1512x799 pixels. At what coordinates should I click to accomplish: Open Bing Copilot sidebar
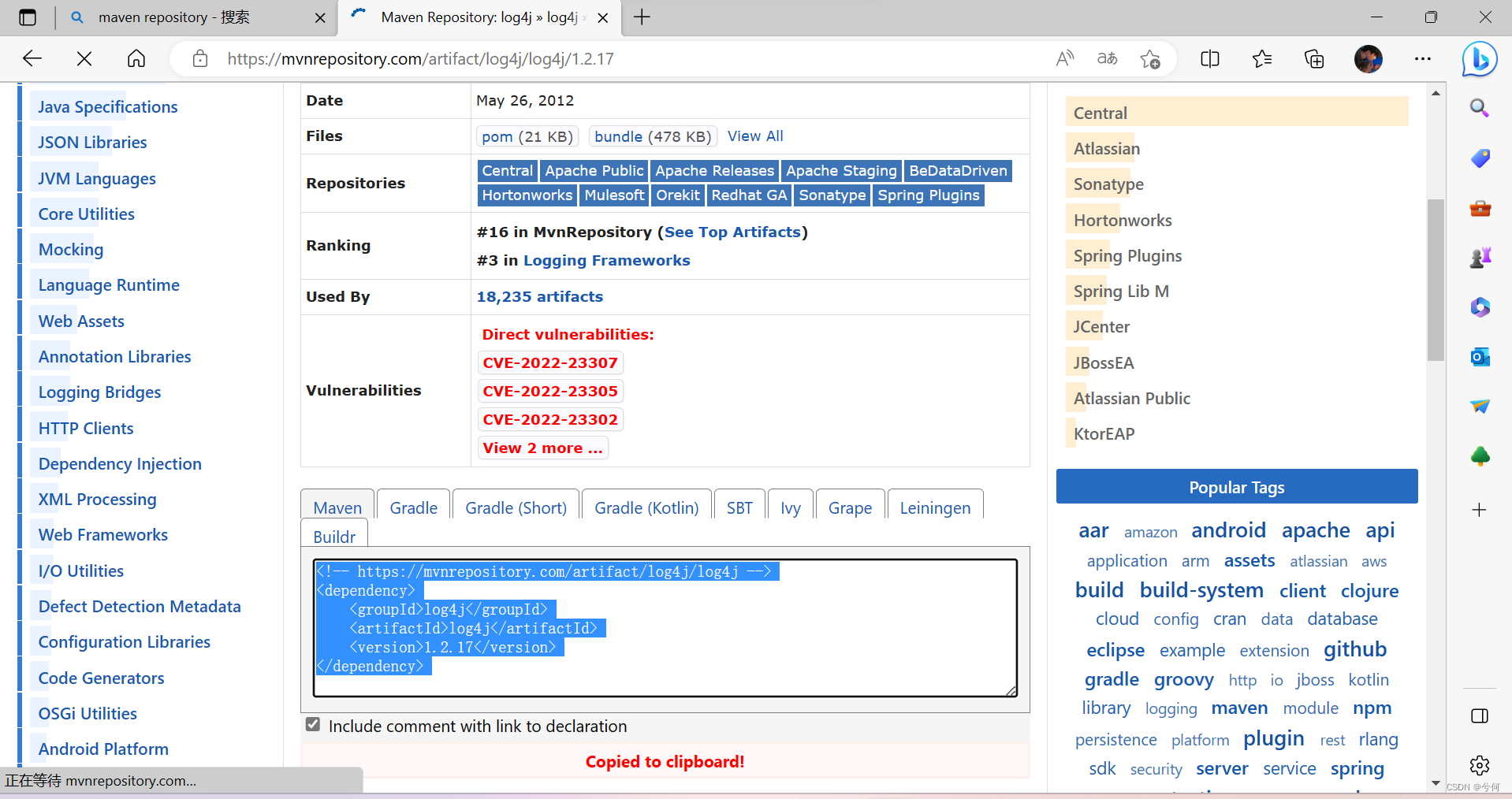[x=1480, y=59]
